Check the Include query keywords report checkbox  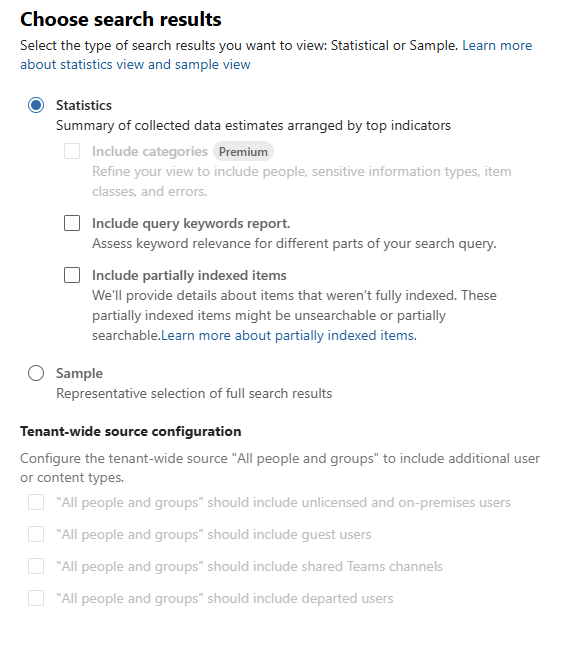(72, 223)
